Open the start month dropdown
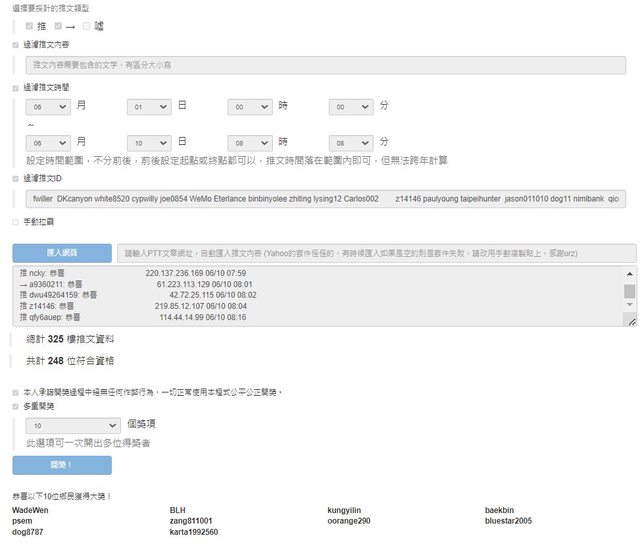 pyautogui.click(x=48, y=105)
